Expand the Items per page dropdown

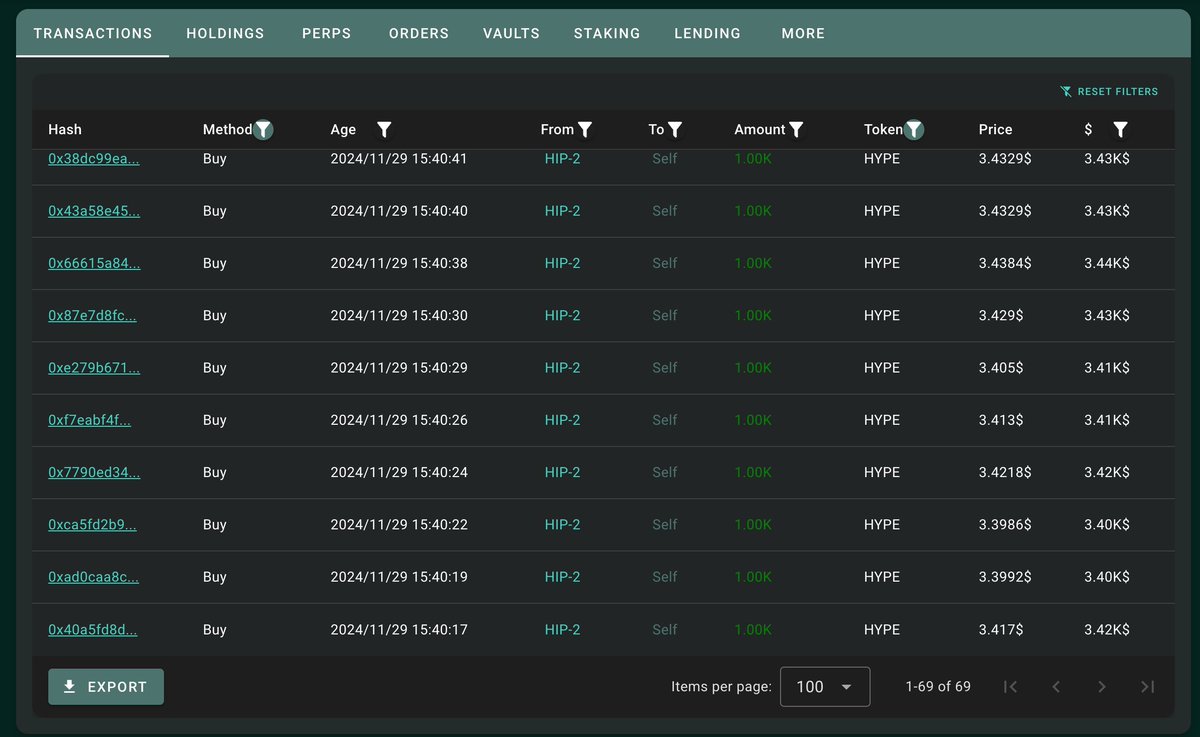pyautogui.click(x=825, y=687)
